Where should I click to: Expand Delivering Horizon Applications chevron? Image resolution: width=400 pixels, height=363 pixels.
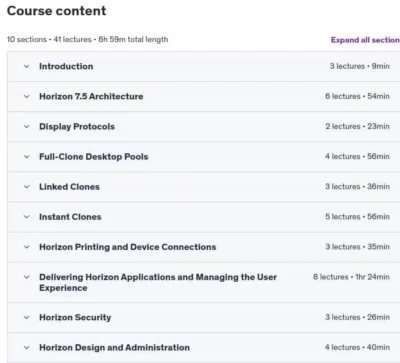27,277
